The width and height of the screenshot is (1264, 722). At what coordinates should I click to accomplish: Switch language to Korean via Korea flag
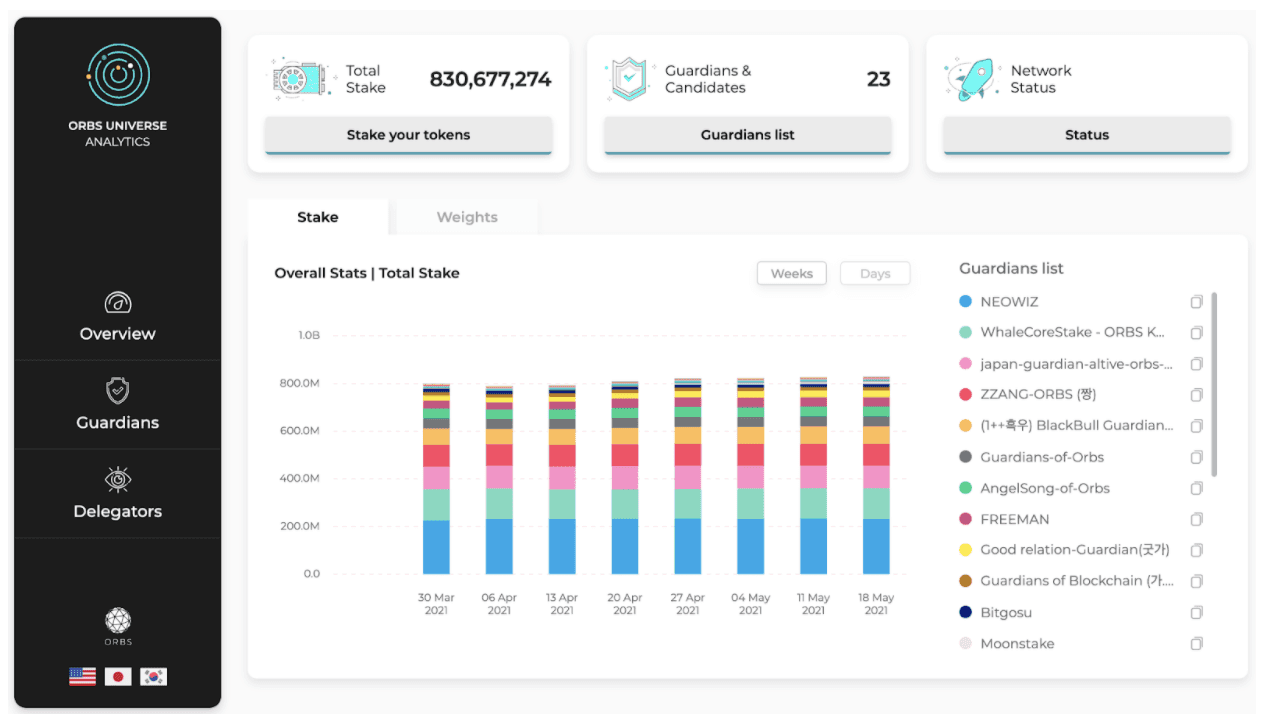click(x=153, y=676)
